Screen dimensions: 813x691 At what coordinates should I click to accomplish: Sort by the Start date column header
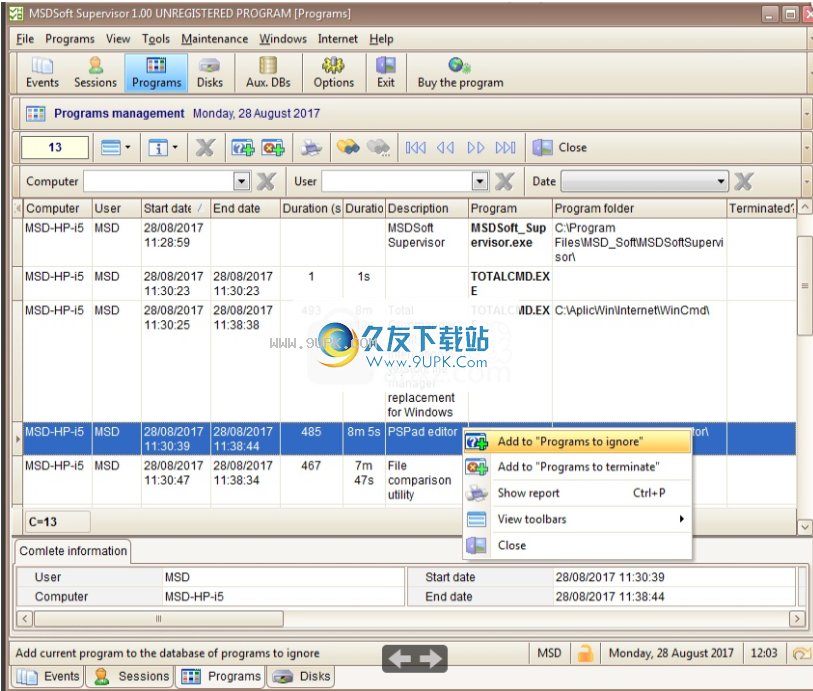175,208
